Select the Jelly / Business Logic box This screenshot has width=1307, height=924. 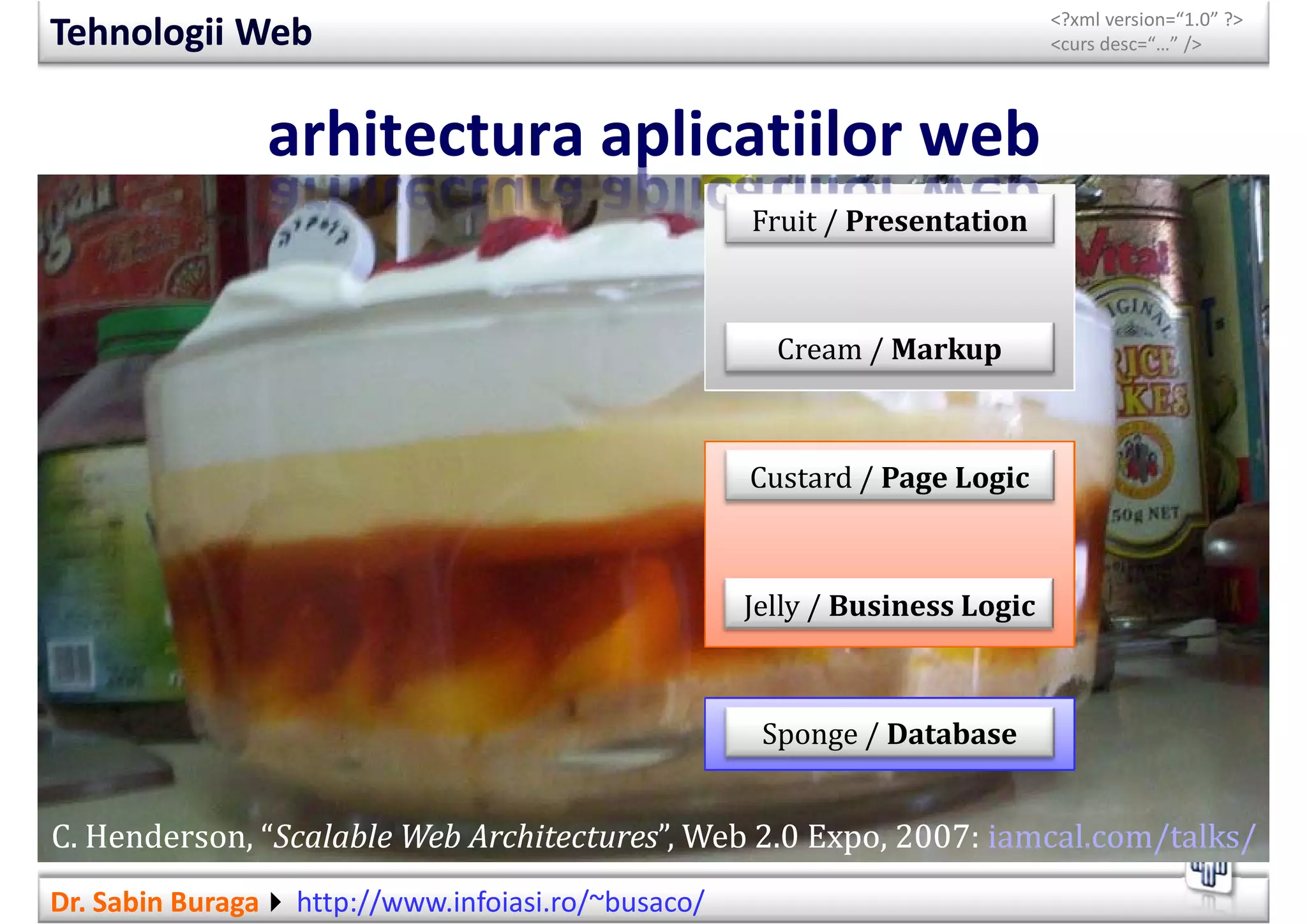[x=889, y=605]
